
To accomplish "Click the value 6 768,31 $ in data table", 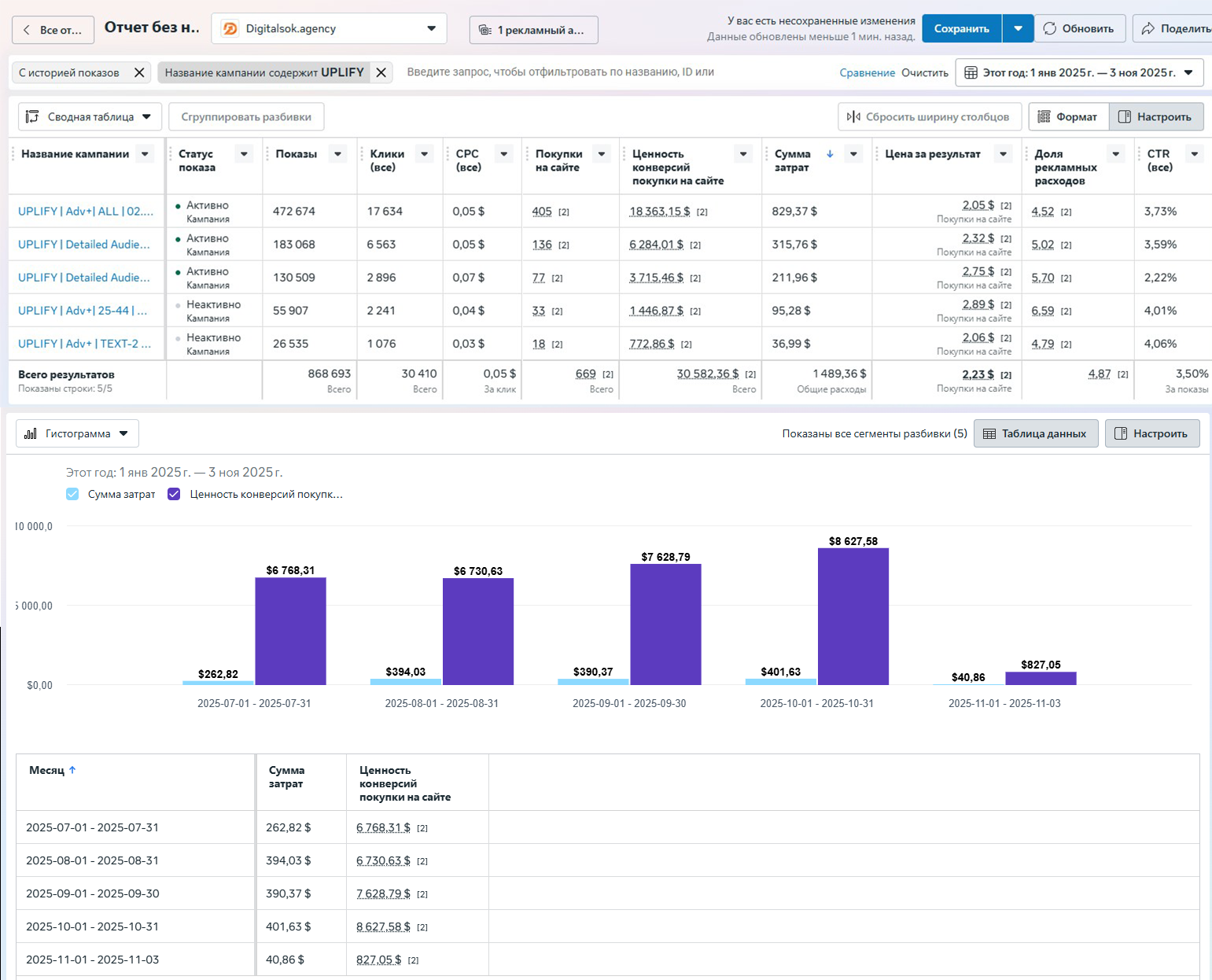I will 383,827.
